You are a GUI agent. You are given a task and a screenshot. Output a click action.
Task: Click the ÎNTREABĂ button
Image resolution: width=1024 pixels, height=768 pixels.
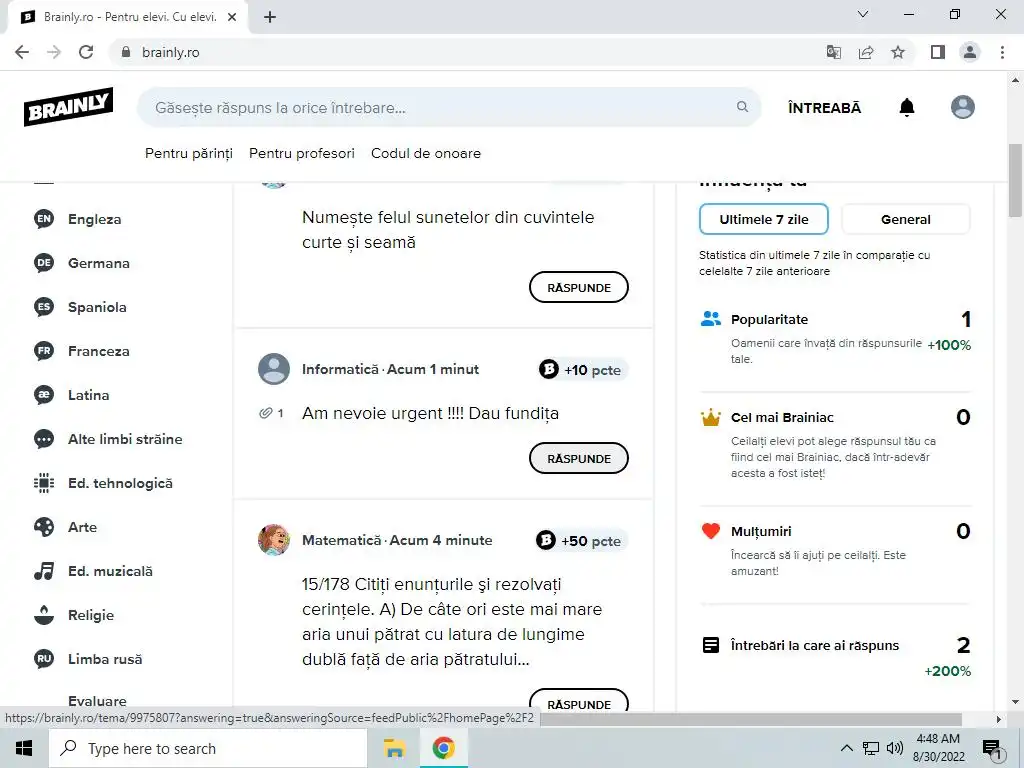coord(824,108)
